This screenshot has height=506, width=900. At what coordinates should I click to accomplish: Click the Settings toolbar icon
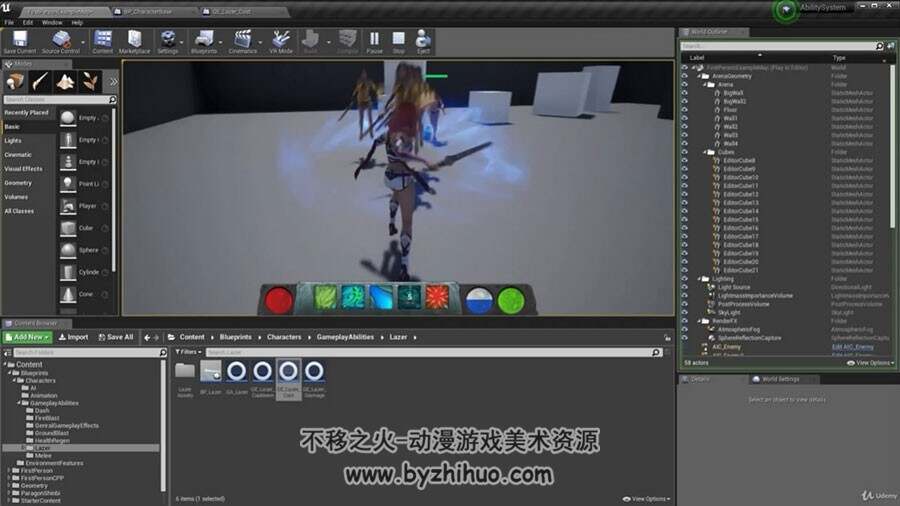168,39
